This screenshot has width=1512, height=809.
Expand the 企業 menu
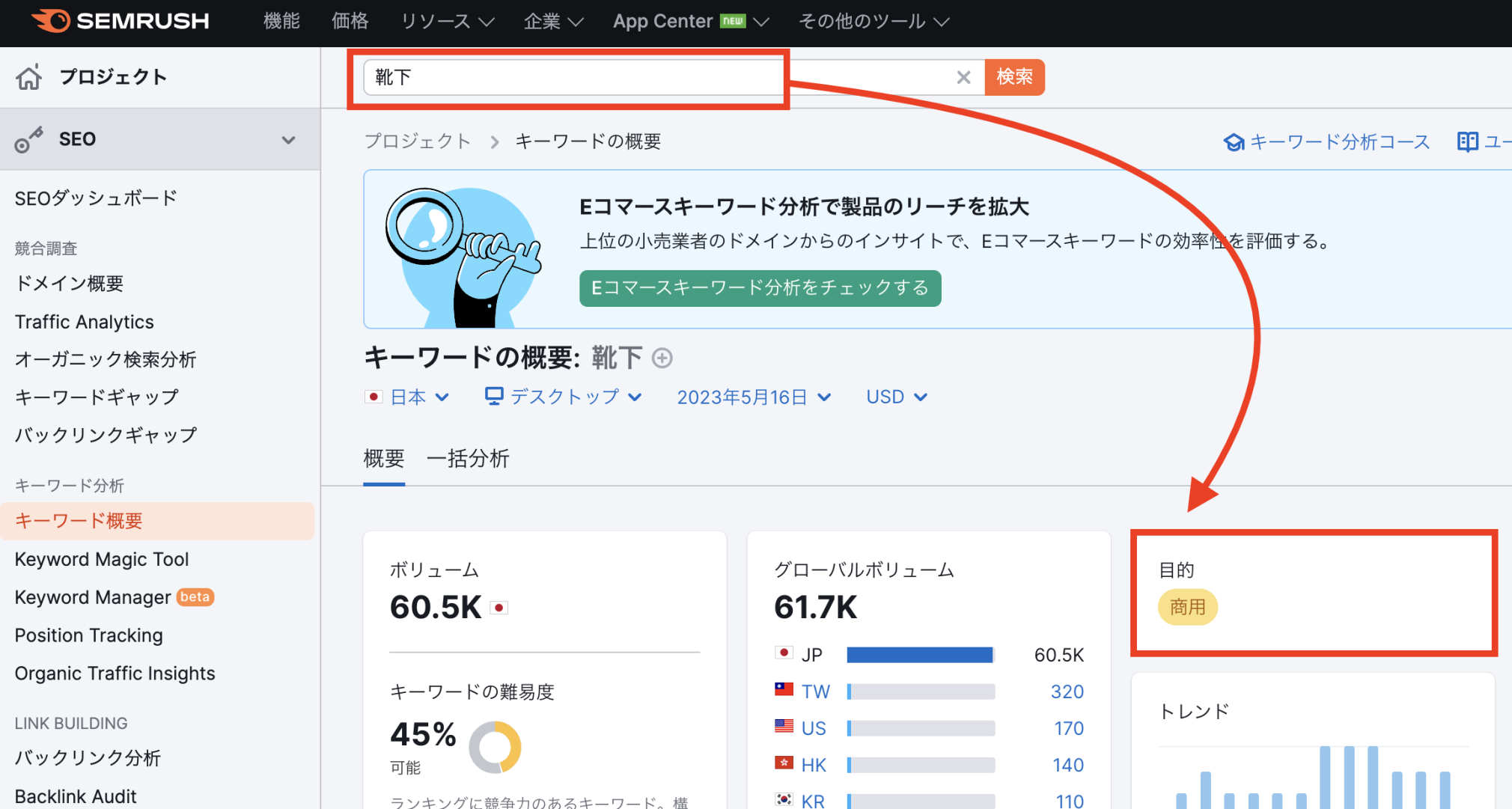(x=553, y=22)
